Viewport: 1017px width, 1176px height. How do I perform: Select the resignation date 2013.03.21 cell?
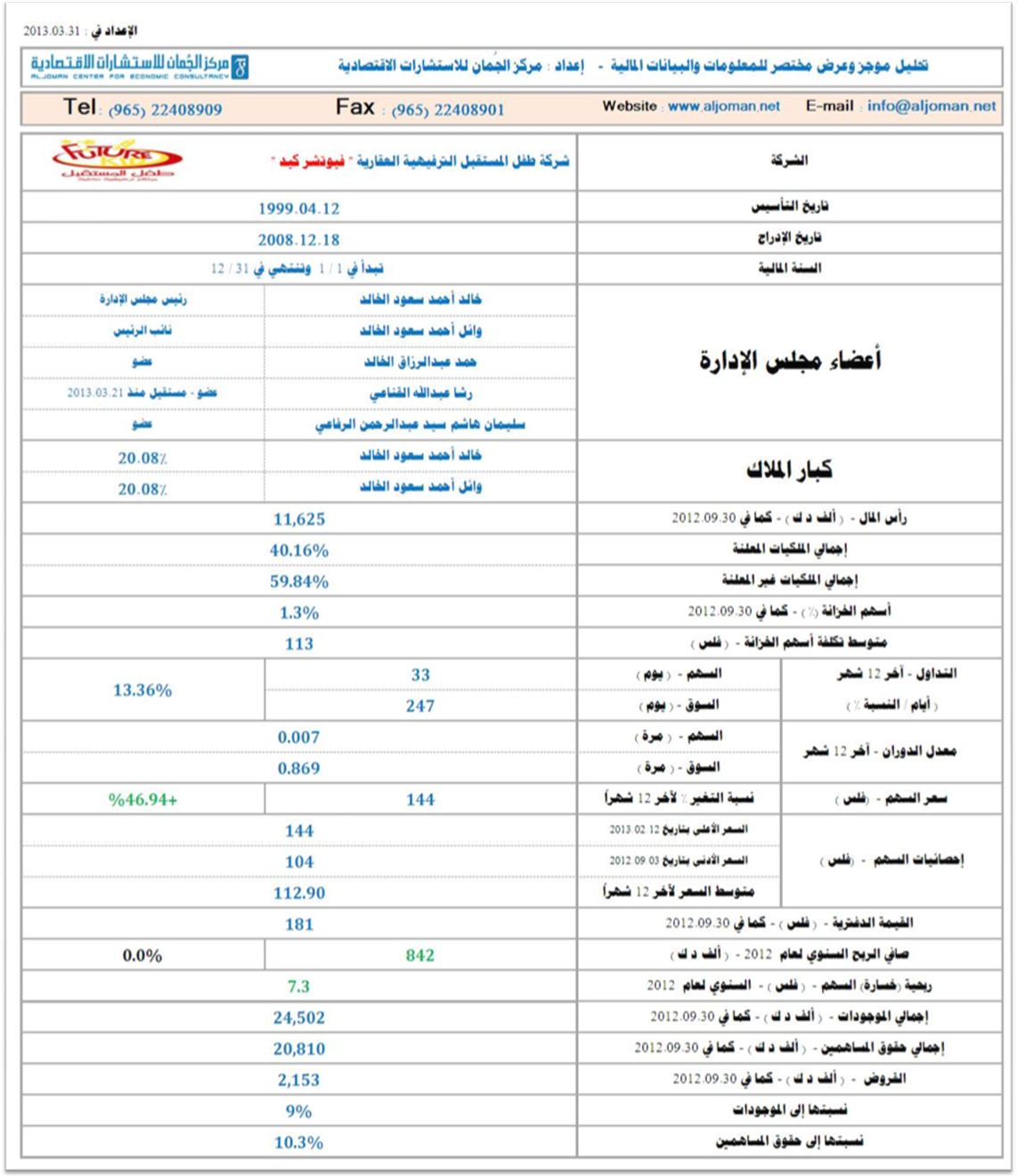[142, 393]
